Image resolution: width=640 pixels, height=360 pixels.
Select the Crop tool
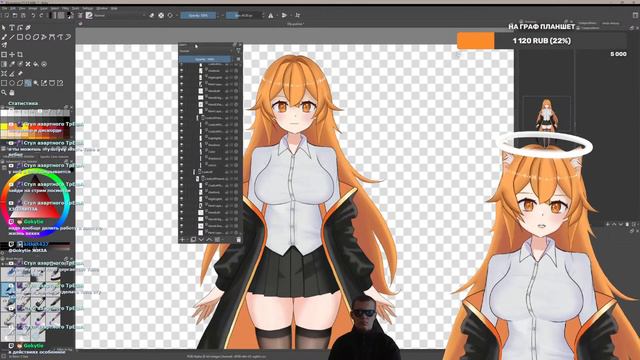pos(20,54)
